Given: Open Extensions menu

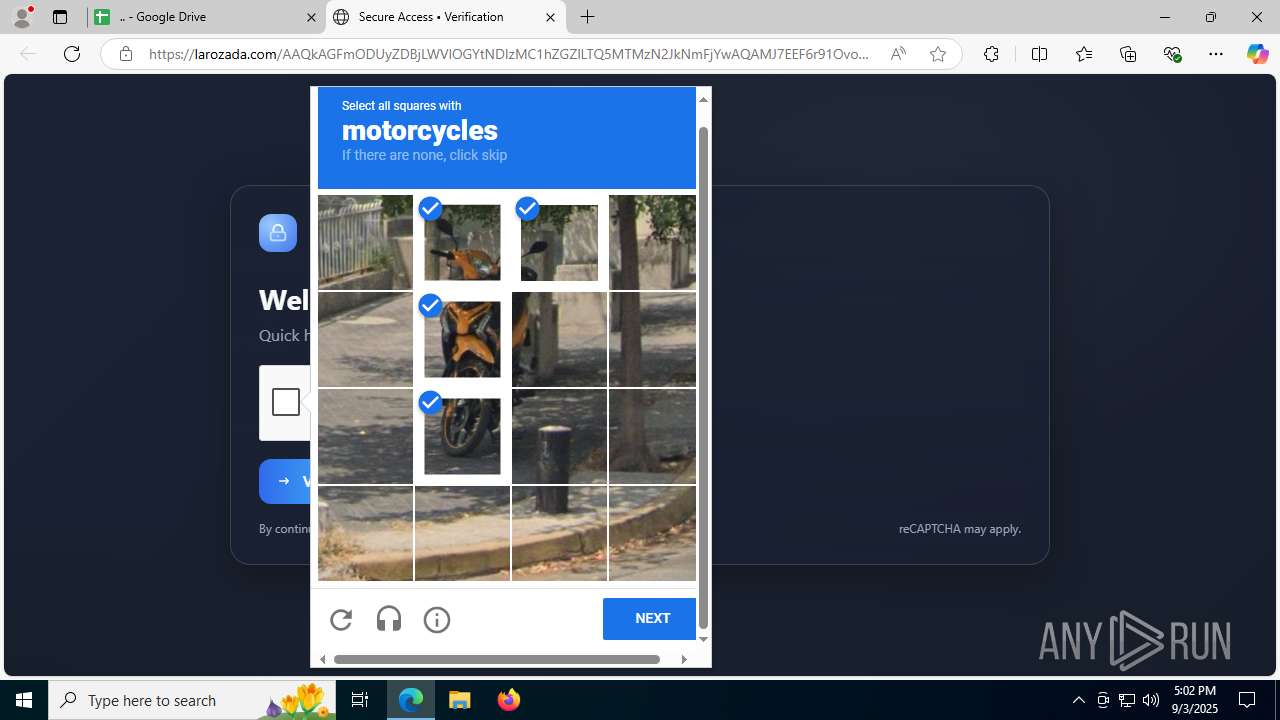Looking at the screenshot, I should click(x=991, y=54).
